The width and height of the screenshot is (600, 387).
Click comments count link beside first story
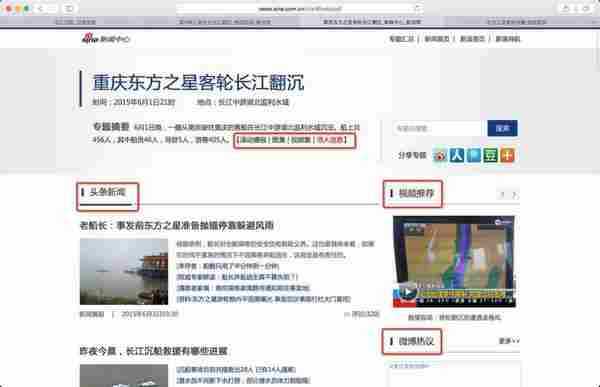[362, 314]
